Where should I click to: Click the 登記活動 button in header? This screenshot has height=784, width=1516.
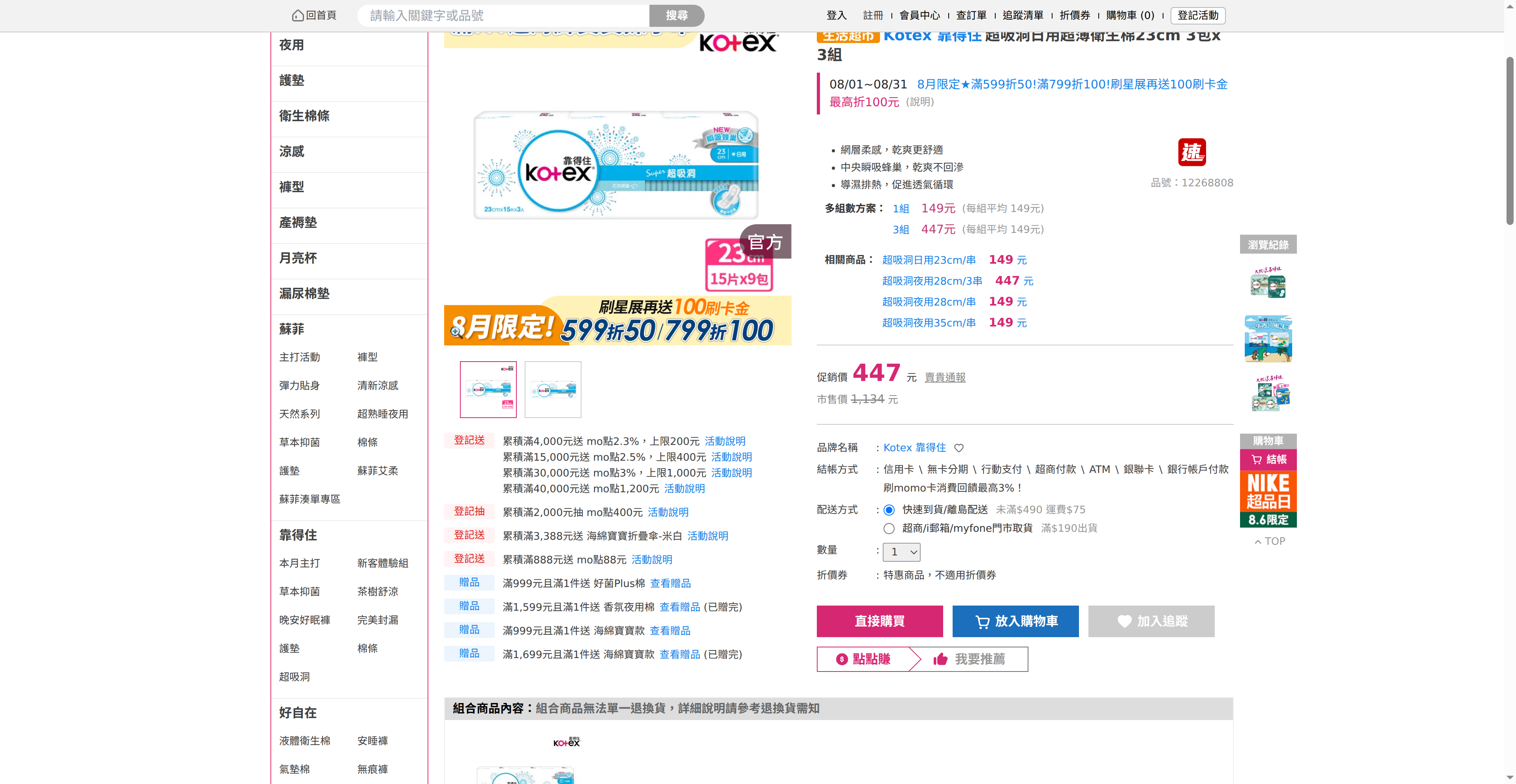coord(1198,15)
